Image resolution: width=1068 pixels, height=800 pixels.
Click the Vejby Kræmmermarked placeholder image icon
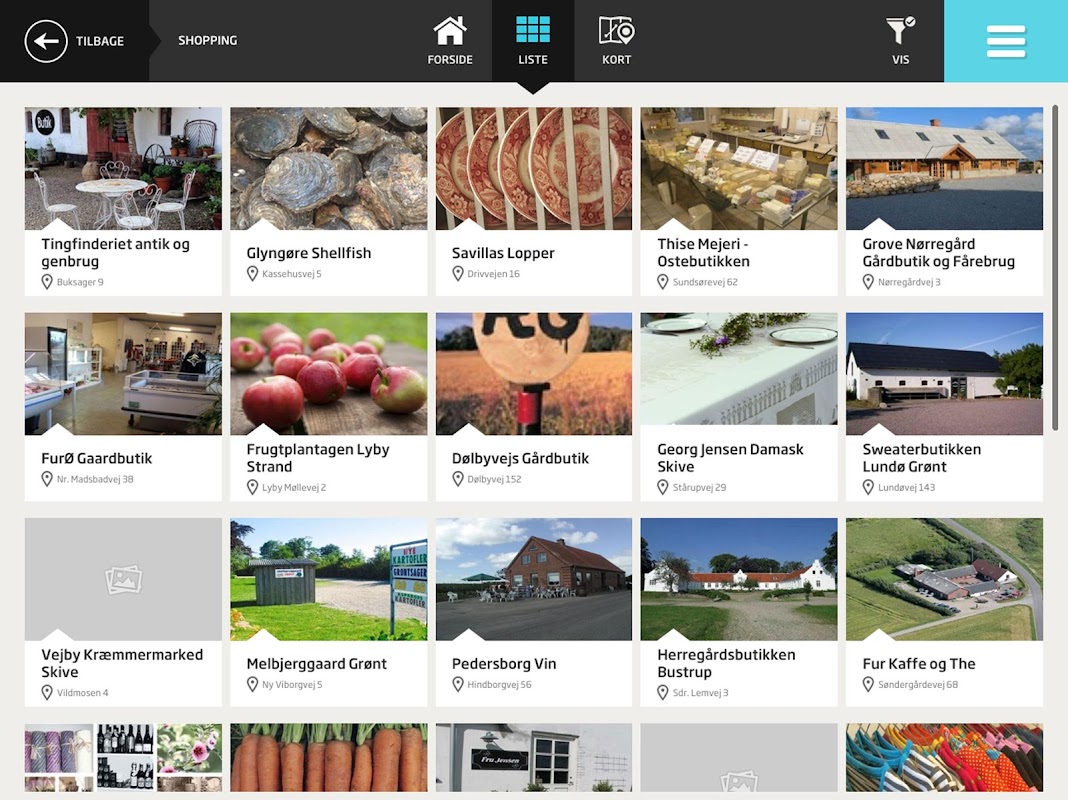point(123,579)
